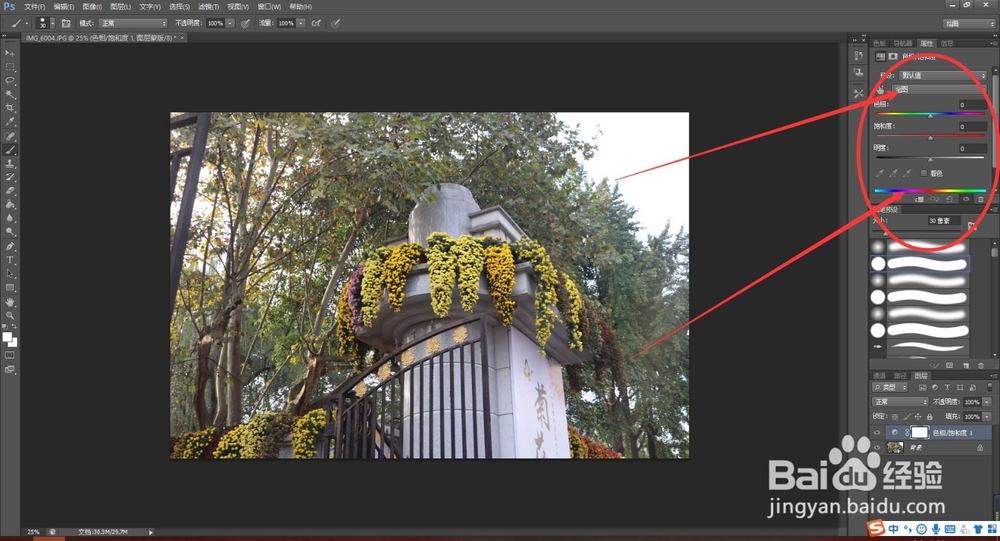
Task: Toggle pressure for opacity button
Action: [245, 23]
